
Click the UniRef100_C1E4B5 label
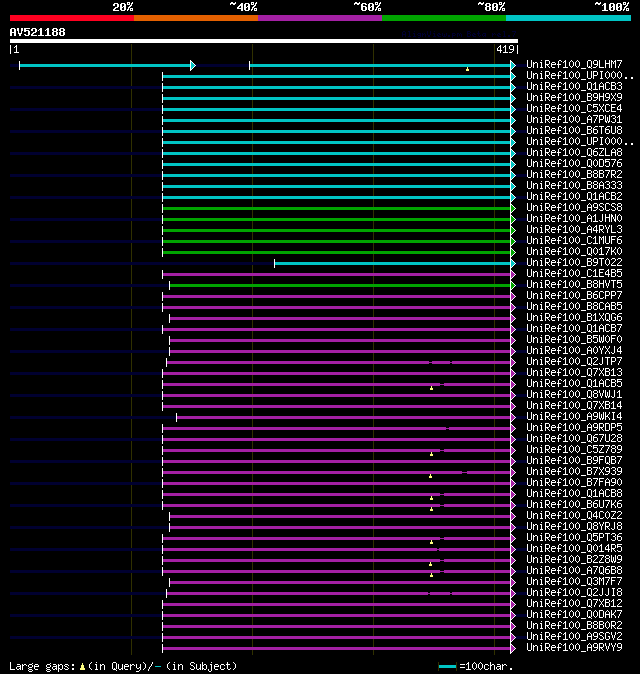(x=574, y=273)
